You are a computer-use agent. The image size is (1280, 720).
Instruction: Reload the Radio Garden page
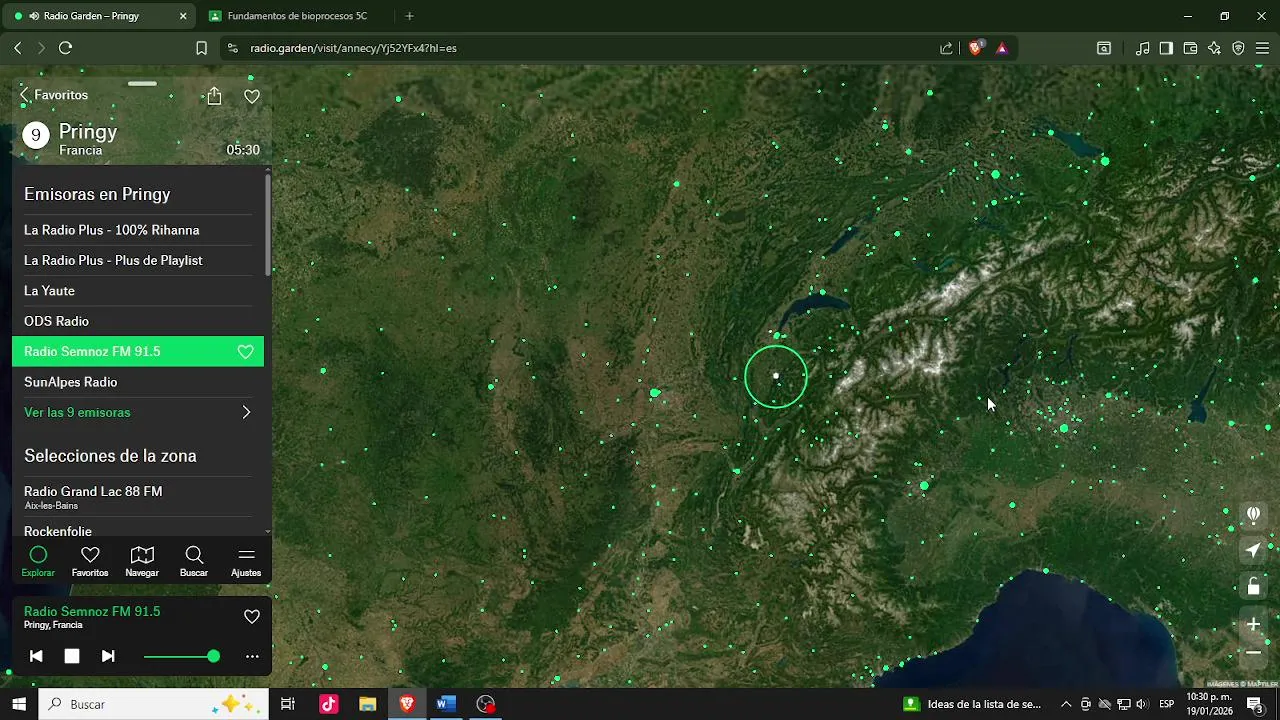[x=65, y=48]
